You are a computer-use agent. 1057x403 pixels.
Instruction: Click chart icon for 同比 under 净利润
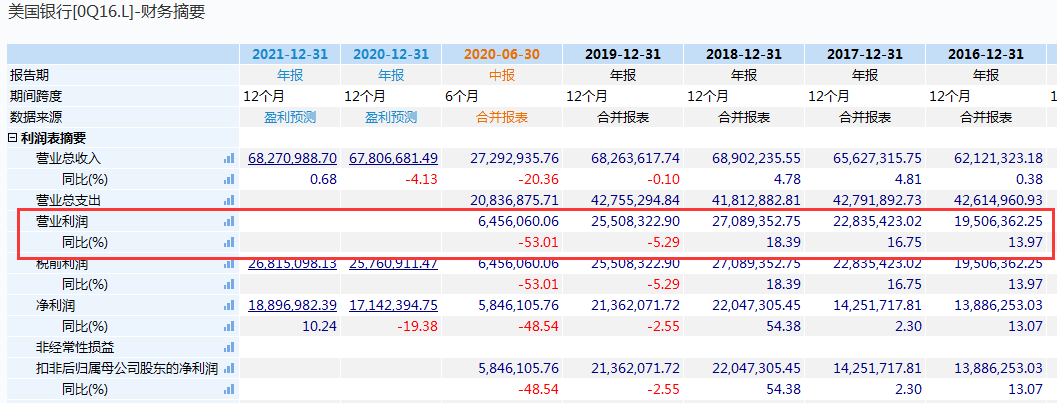229,326
